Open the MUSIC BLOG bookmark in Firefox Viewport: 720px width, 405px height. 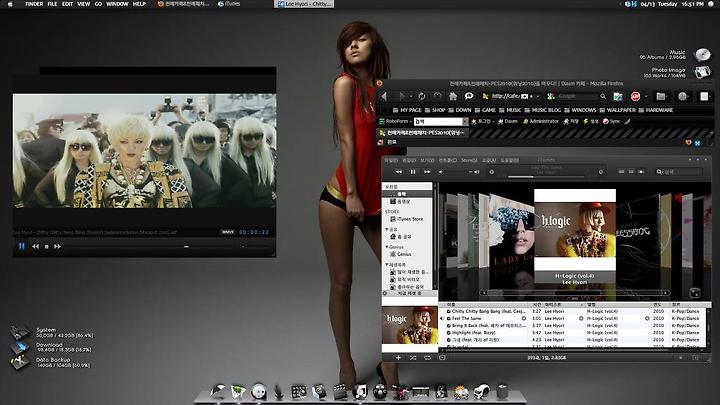[543, 110]
